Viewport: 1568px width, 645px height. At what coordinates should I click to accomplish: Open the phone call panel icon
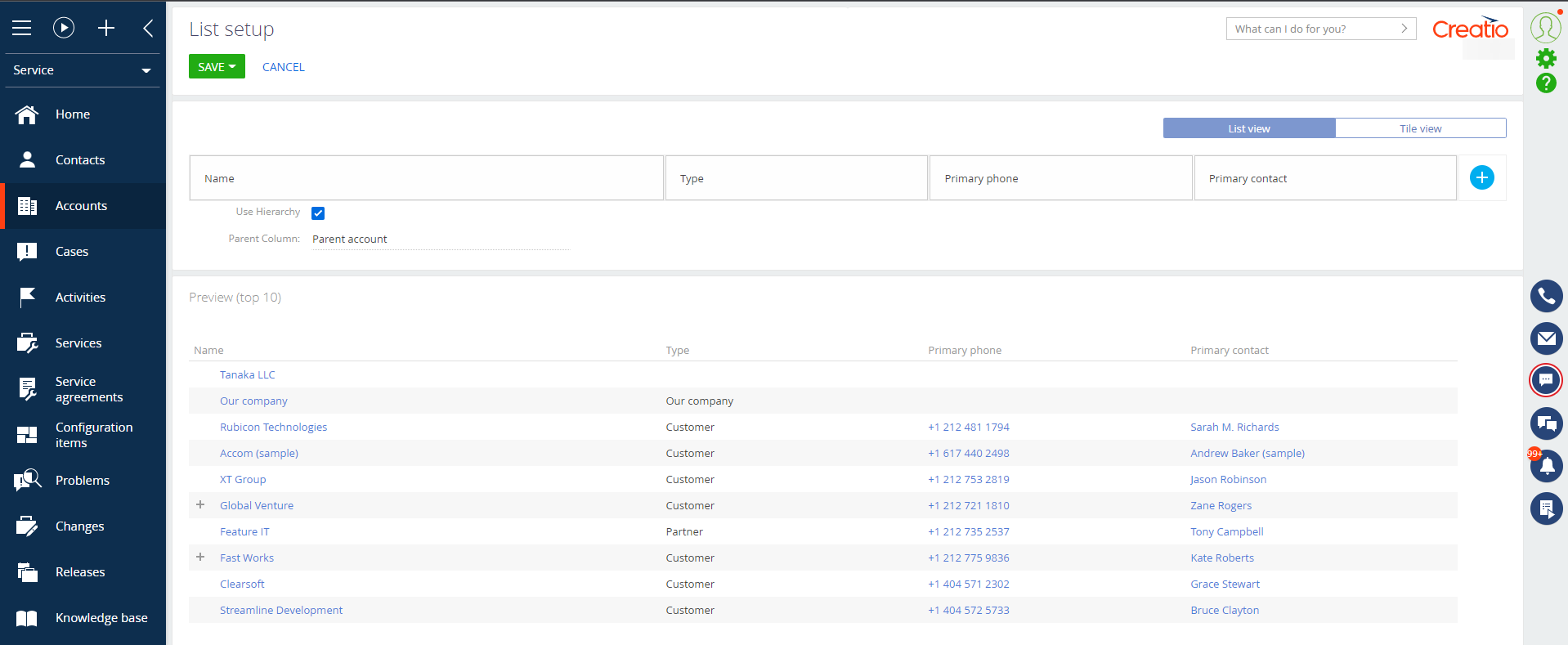click(1546, 296)
